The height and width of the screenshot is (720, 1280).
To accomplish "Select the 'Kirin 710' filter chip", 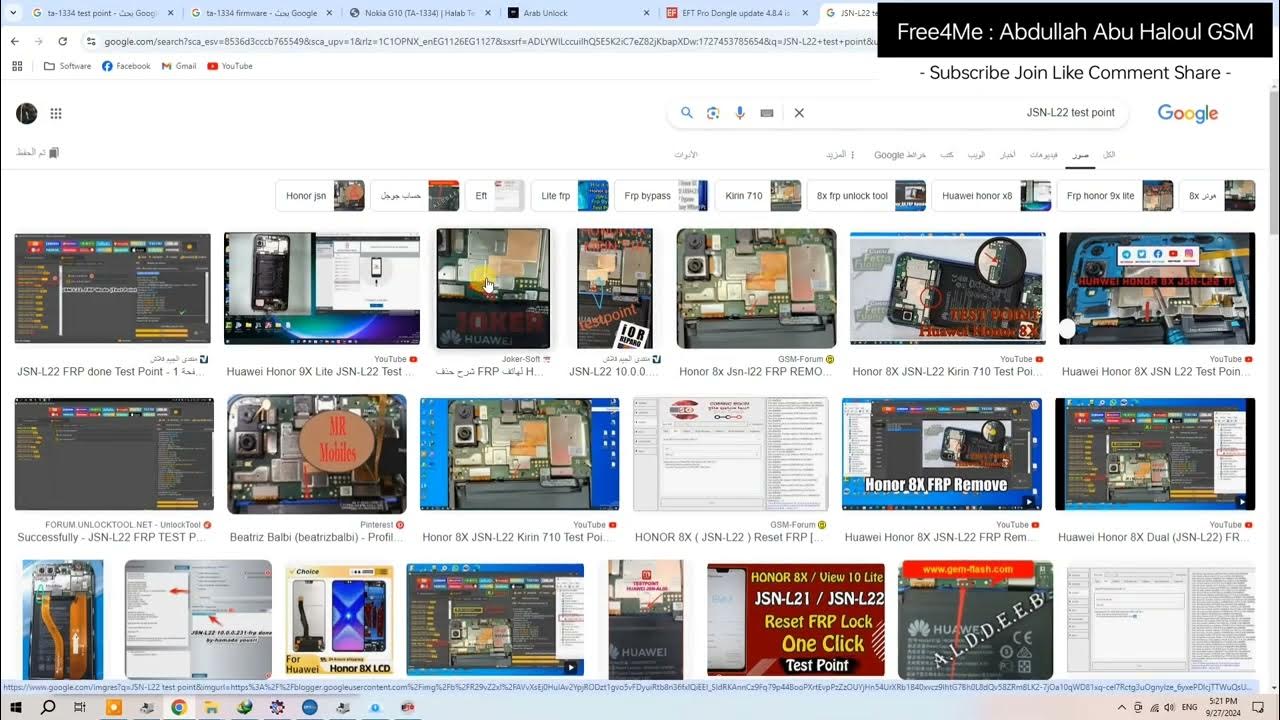I will point(758,196).
